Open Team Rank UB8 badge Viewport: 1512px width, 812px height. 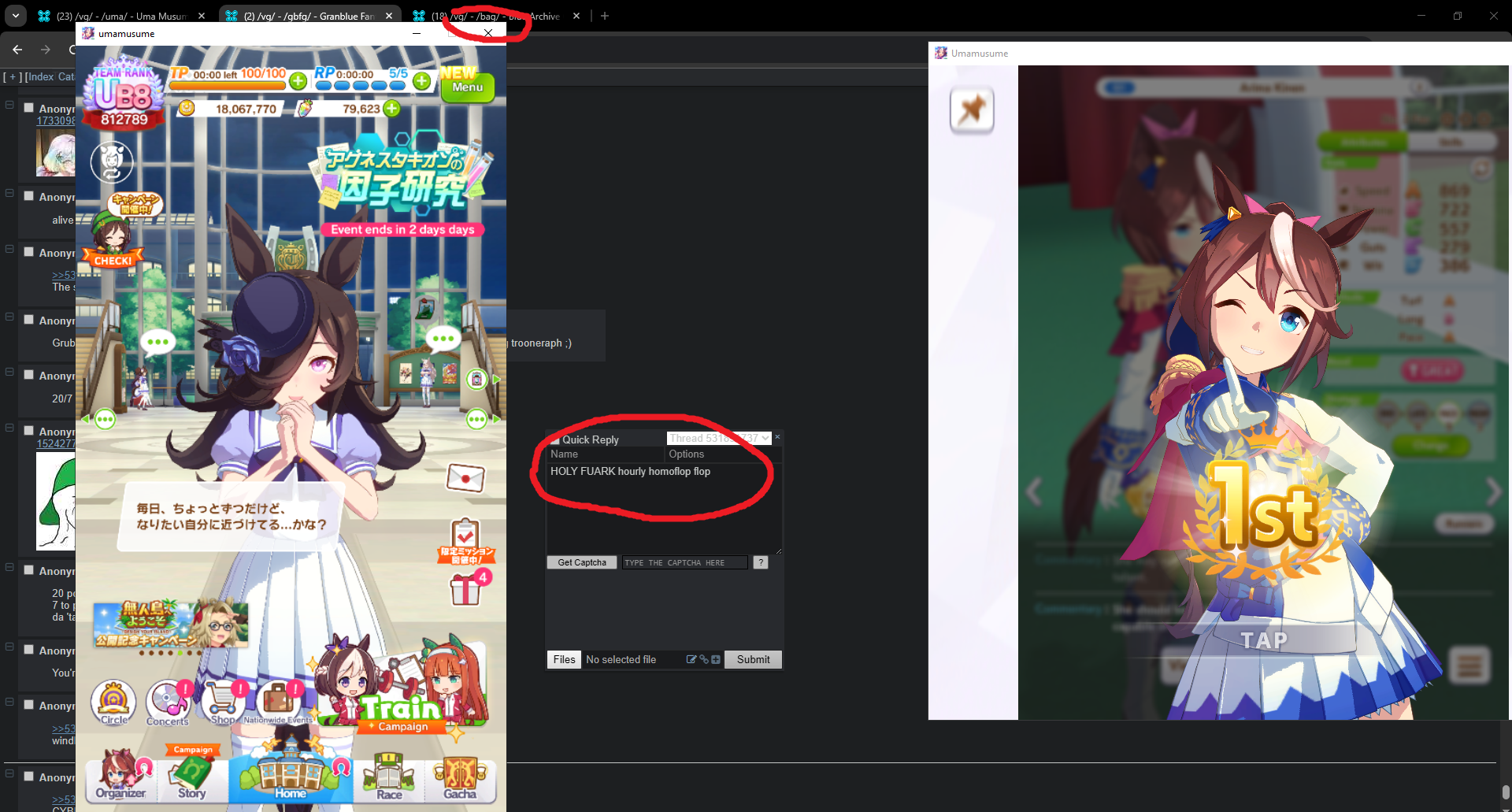pos(124,95)
